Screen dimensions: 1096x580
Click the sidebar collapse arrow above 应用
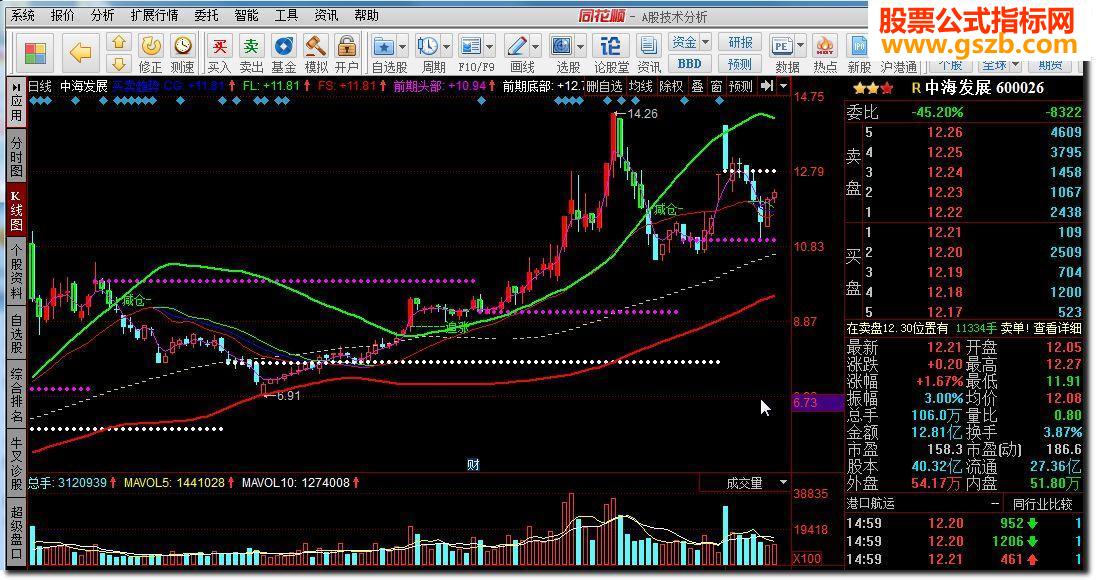coord(16,87)
